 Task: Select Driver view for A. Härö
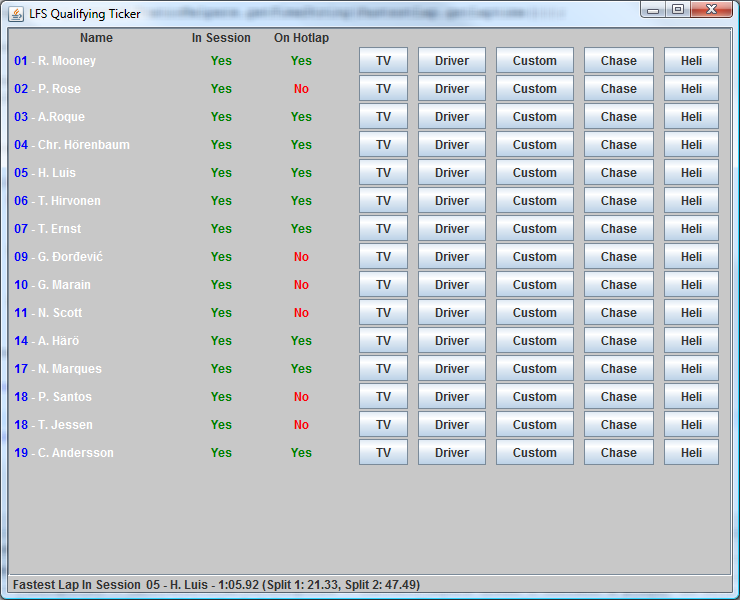coord(452,340)
